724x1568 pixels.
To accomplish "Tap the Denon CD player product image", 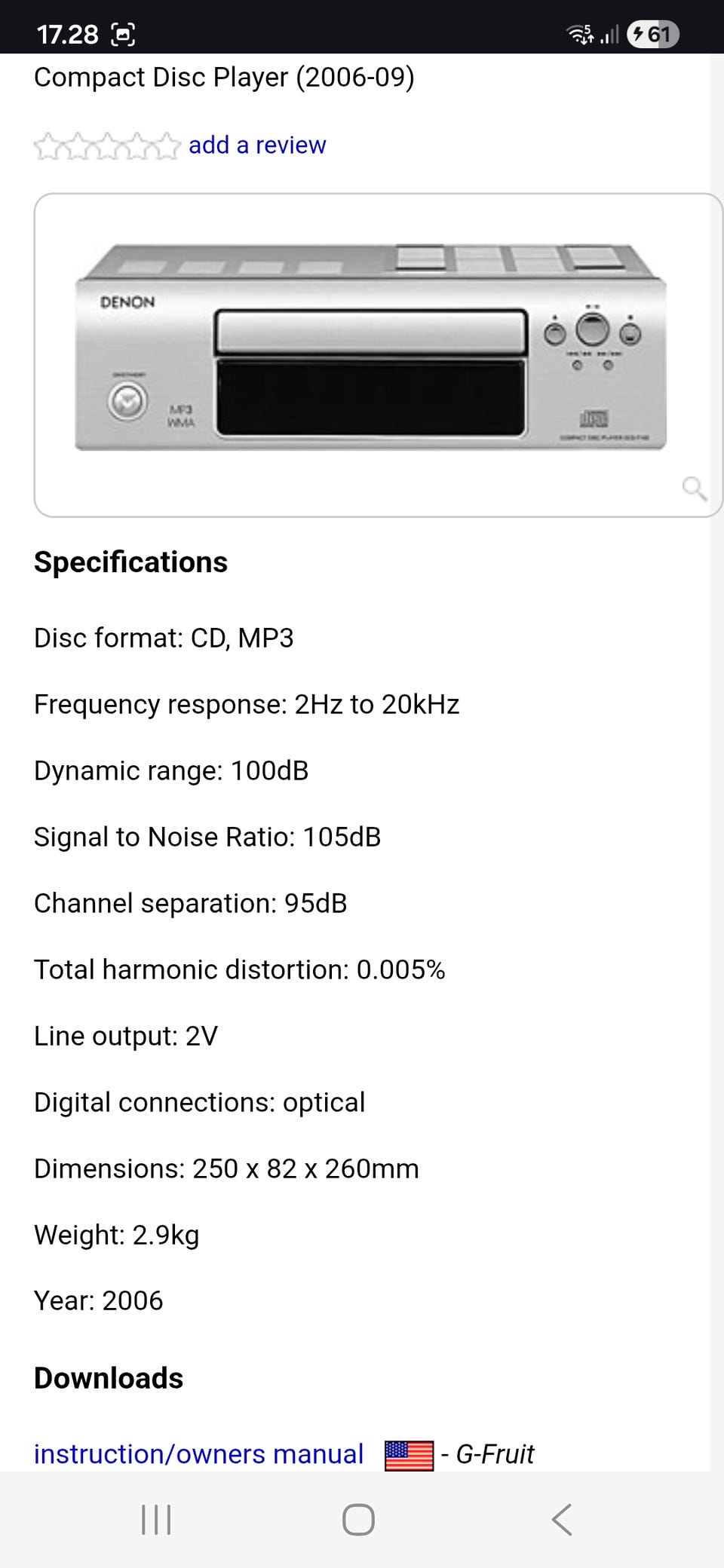I will (x=371, y=348).
